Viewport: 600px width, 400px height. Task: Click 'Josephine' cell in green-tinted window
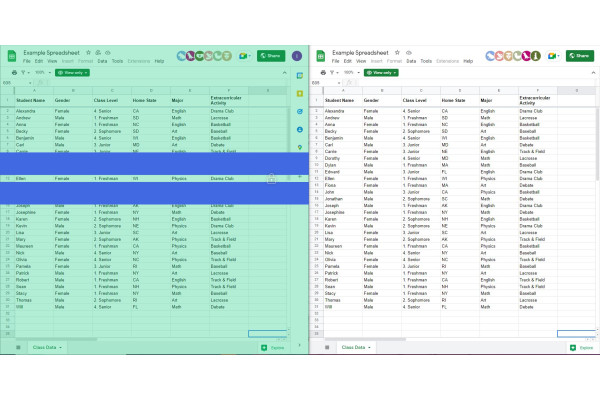34,212
